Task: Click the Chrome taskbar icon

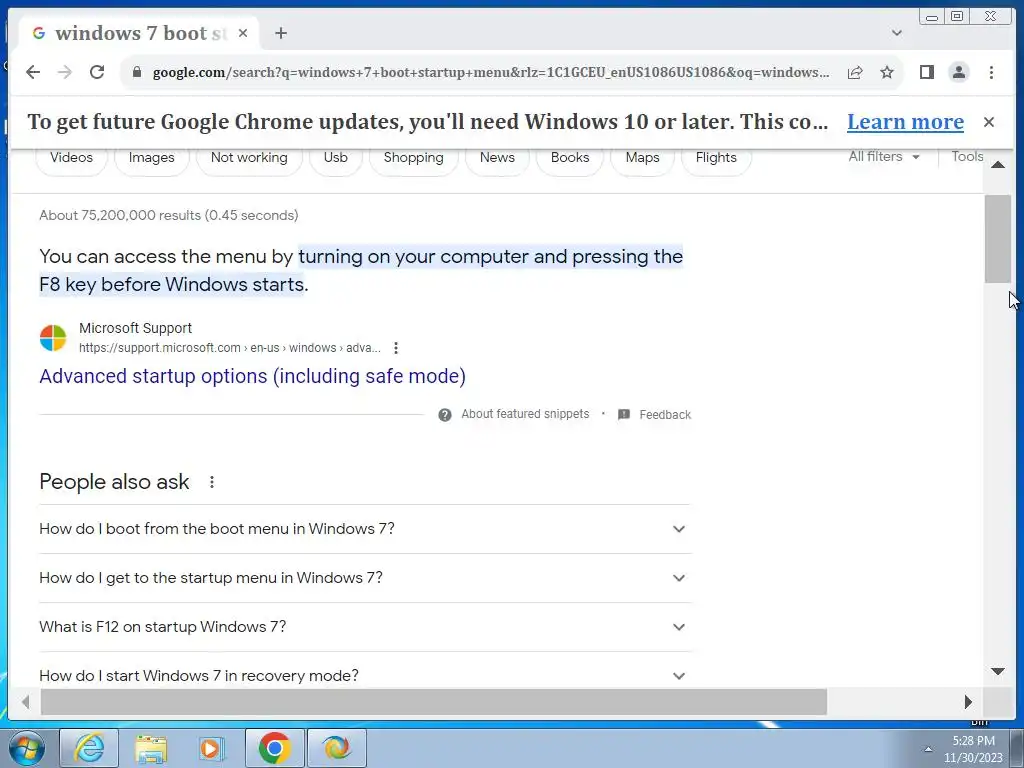Action: [x=274, y=748]
